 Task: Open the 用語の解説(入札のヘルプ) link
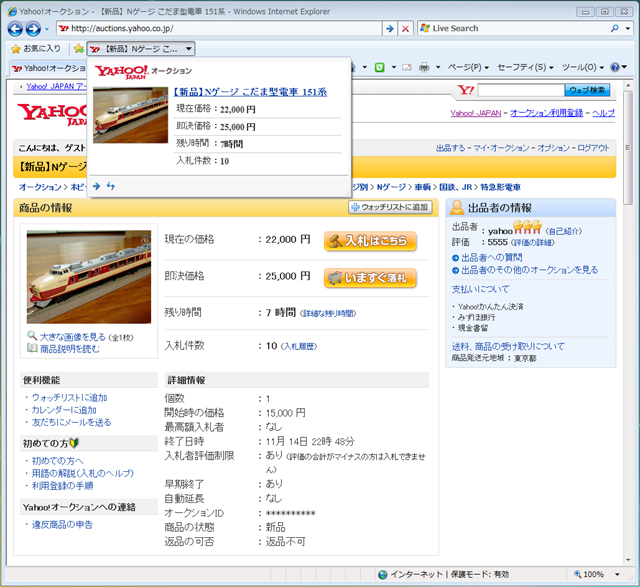click(x=82, y=473)
